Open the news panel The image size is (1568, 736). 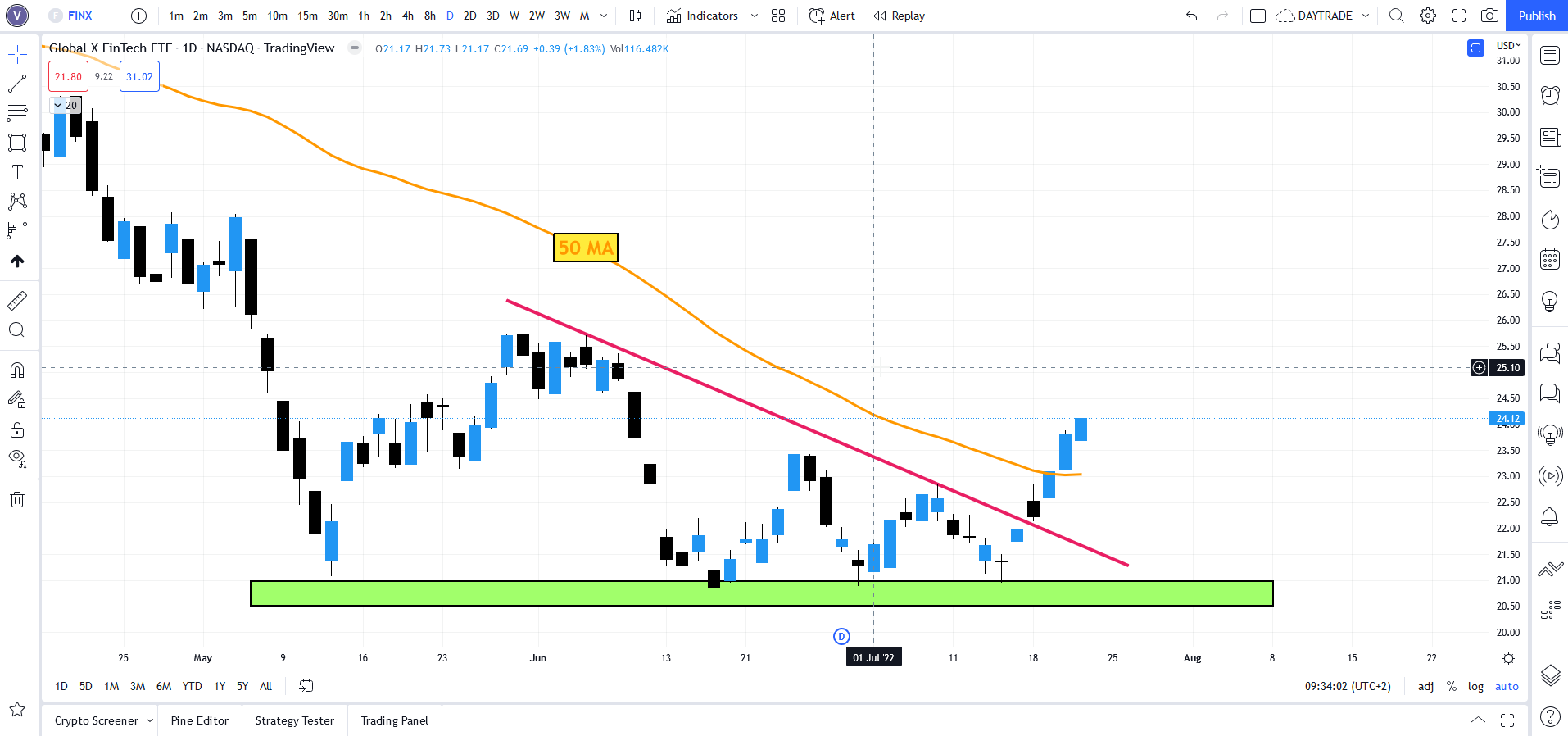tap(1550, 137)
